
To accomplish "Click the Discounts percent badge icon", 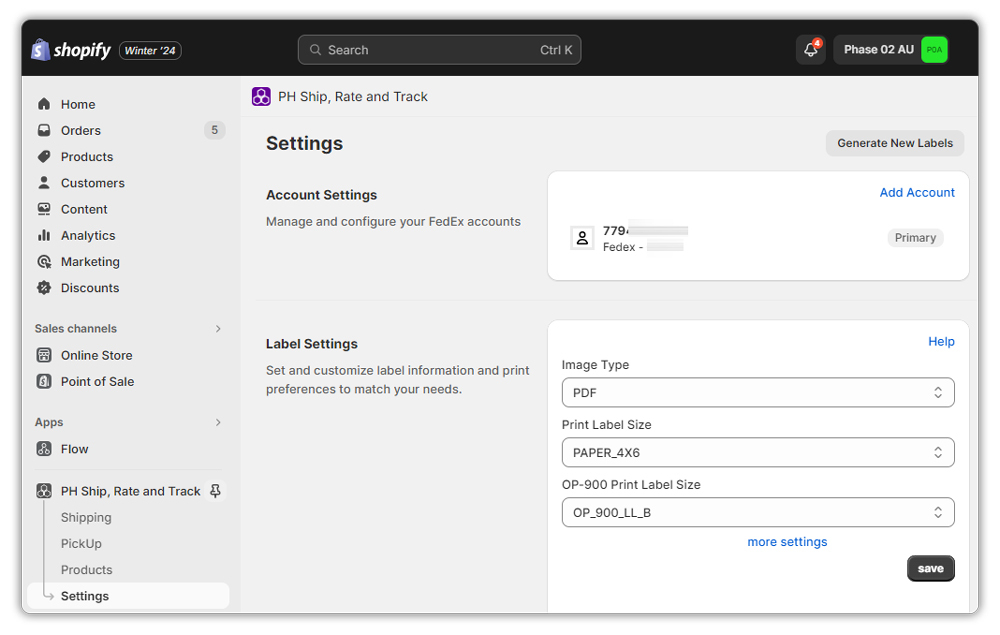I will (x=44, y=288).
